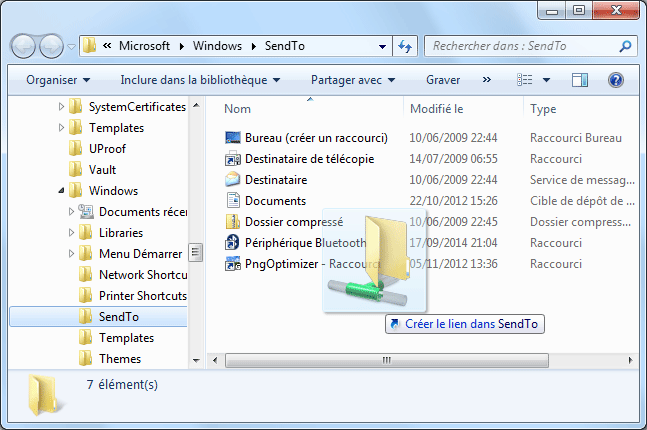Click the Forward navigation arrow button
Screen dimensions: 647x430
(x=52, y=46)
